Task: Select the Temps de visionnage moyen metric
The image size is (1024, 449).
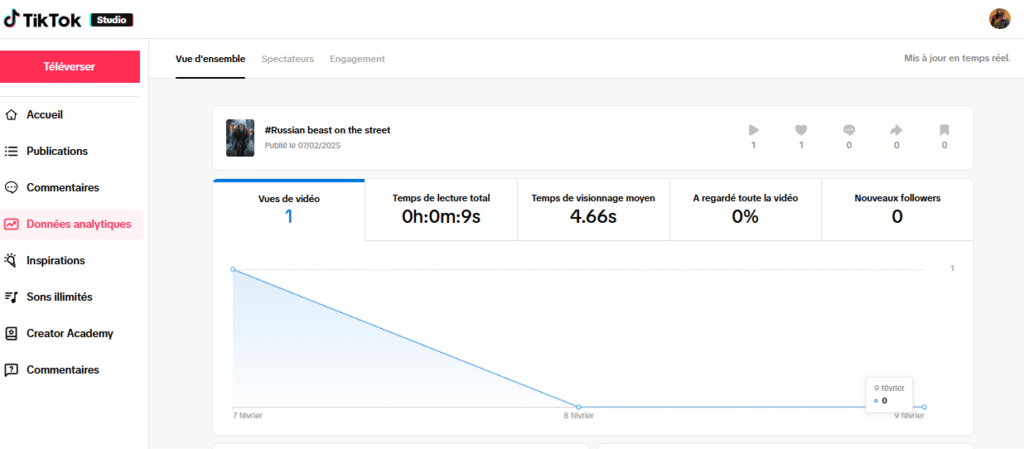Action: click(593, 209)
